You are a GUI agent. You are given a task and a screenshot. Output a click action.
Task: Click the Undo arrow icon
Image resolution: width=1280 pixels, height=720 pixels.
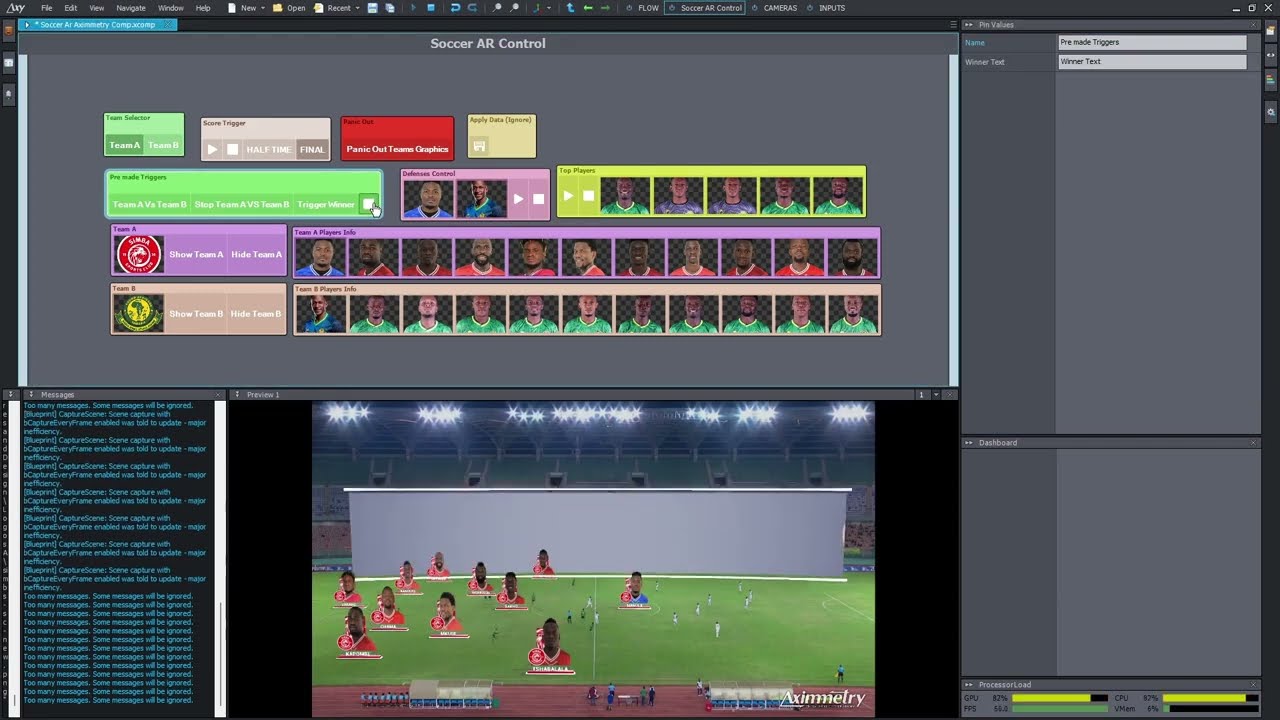(x=455, y=8)
